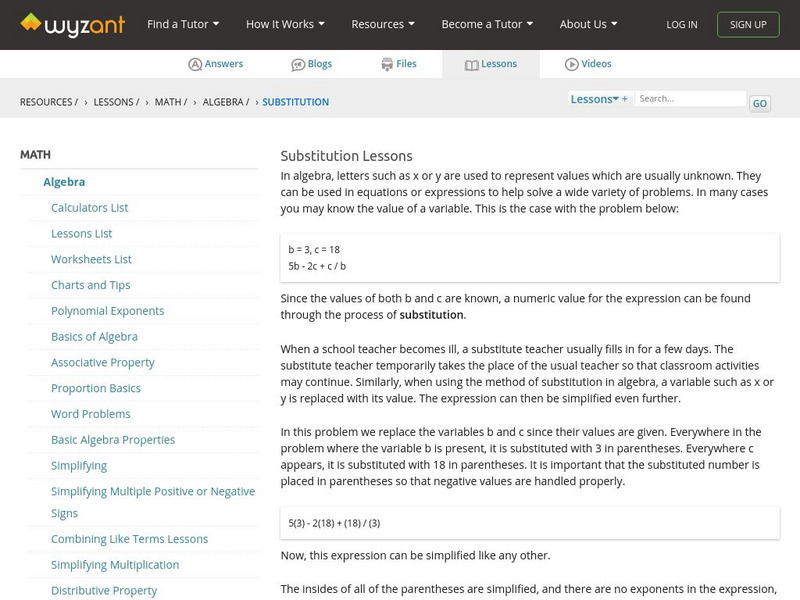
Task: Open the Files section icon
Action: pos(387,64)
